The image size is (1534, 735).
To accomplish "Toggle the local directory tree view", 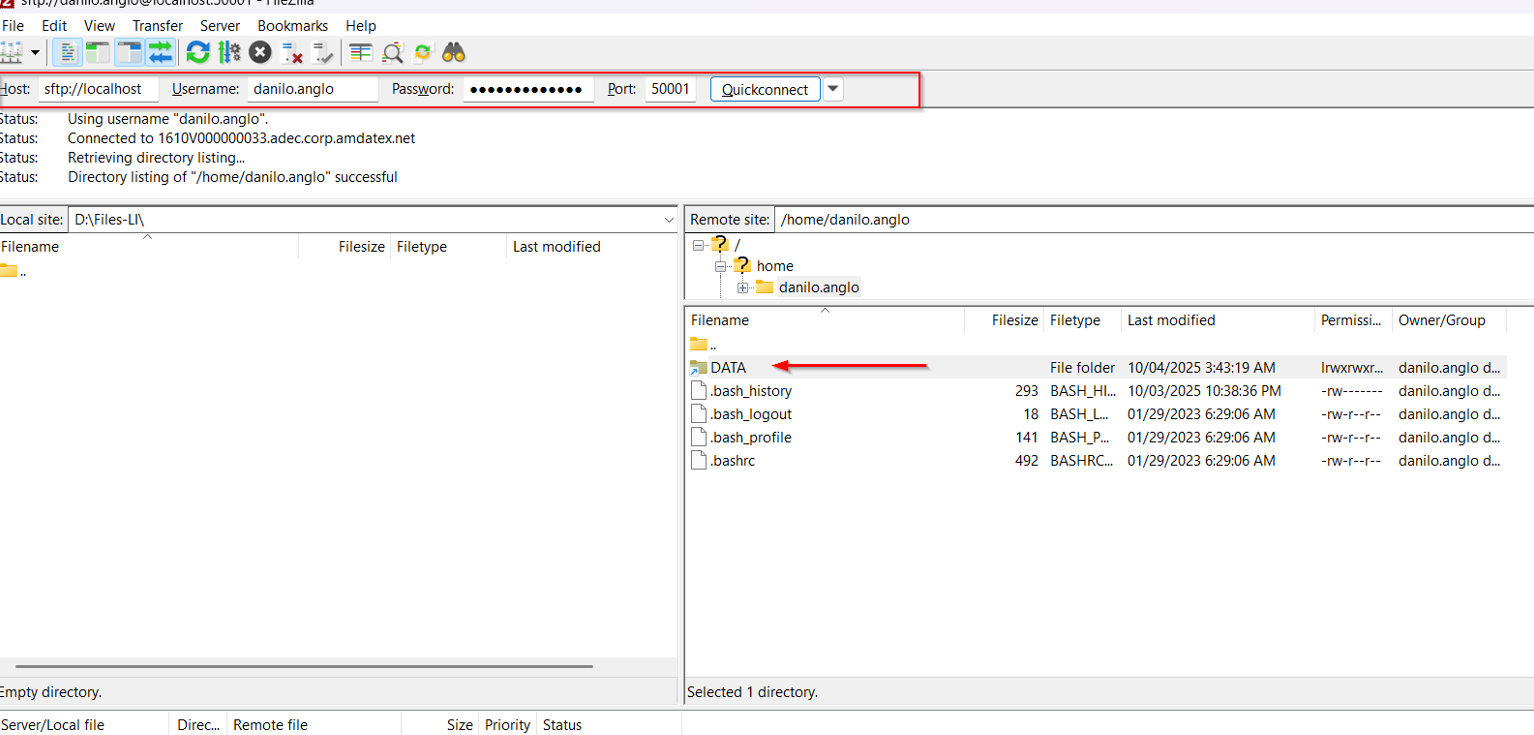I will (98, 52).
